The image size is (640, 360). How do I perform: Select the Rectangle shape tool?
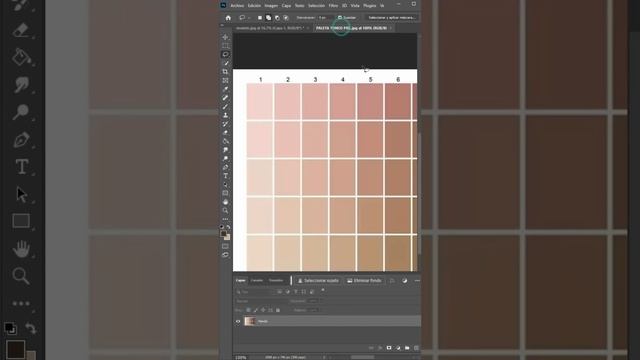[x=225, y=193]
